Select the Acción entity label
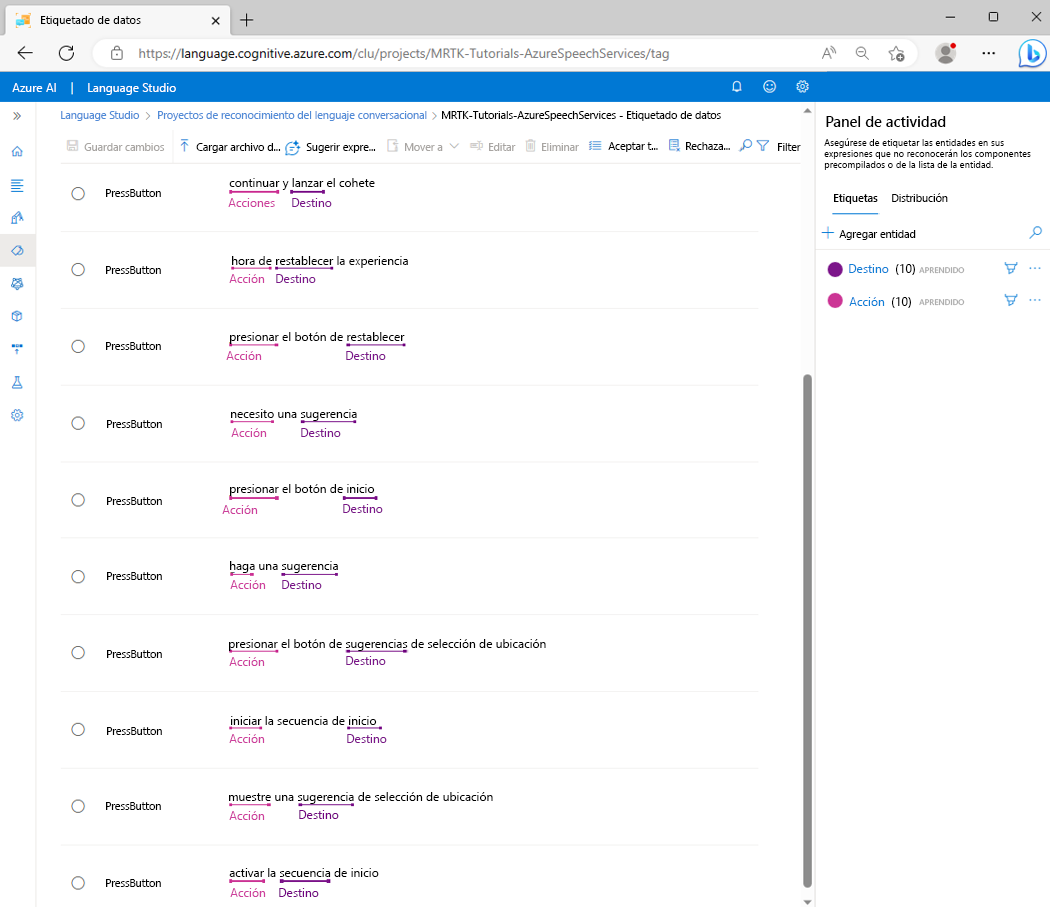This screenshot has height=907, width=1050. [867, 301]
